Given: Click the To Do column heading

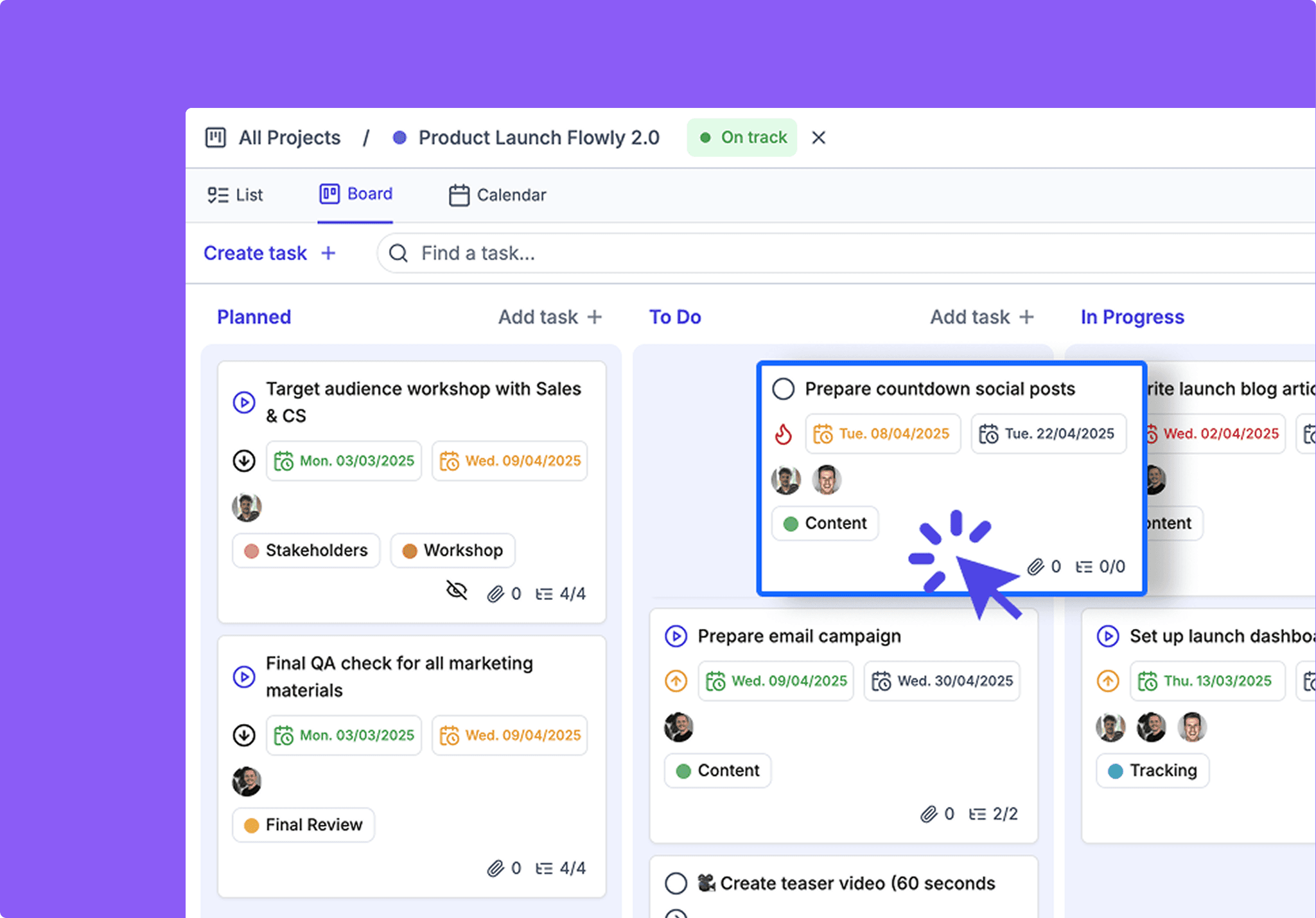Looking at the screenshot, I should [675, 317].
